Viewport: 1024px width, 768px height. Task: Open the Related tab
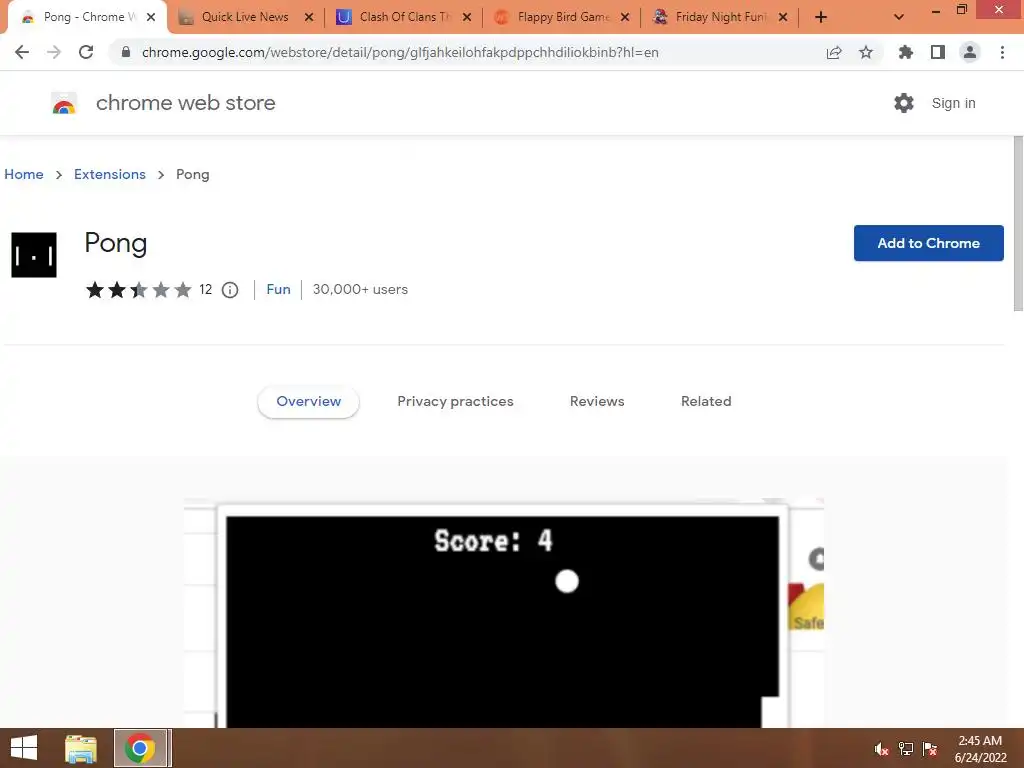coord(706,402)
